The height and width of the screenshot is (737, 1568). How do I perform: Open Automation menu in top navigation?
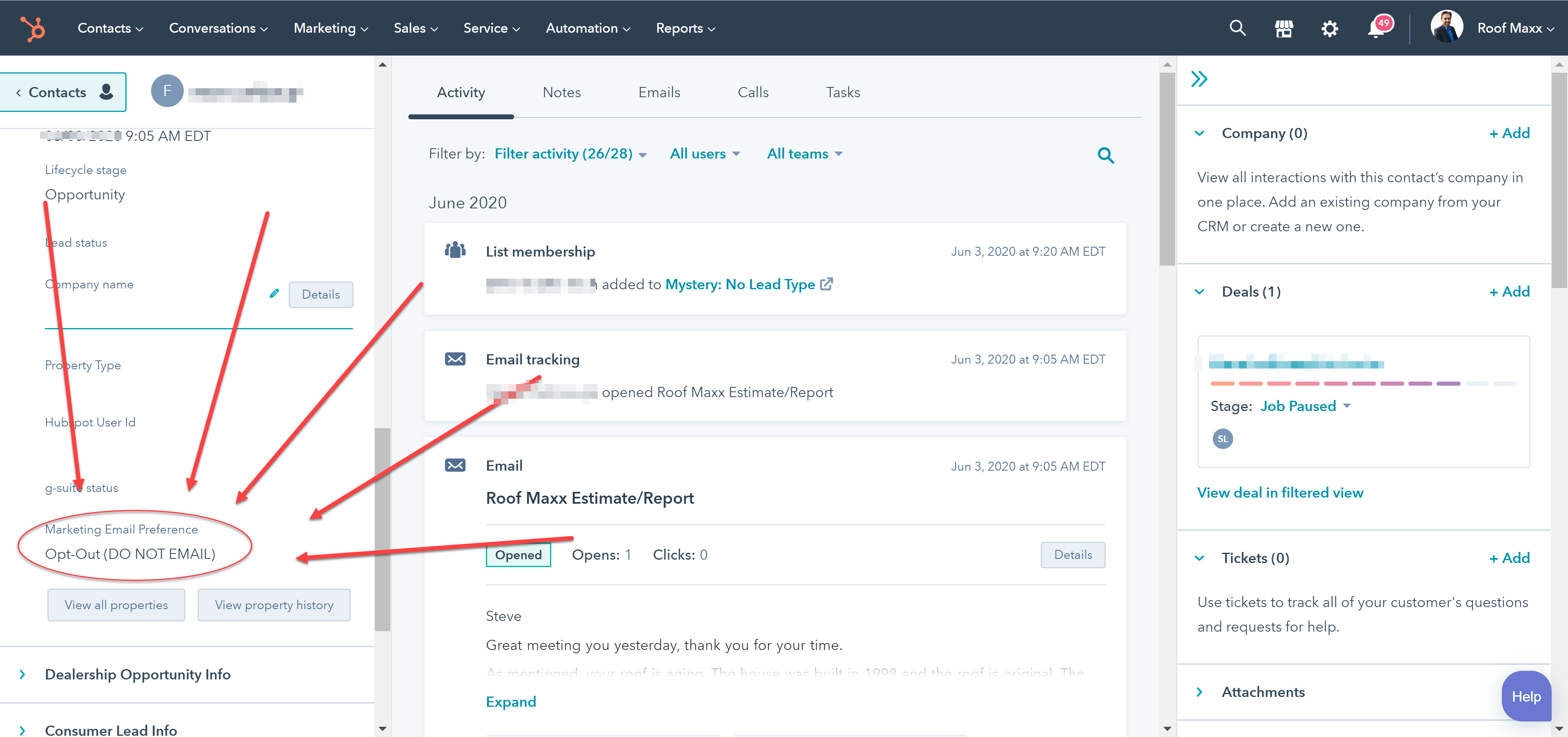pos(588,28)
